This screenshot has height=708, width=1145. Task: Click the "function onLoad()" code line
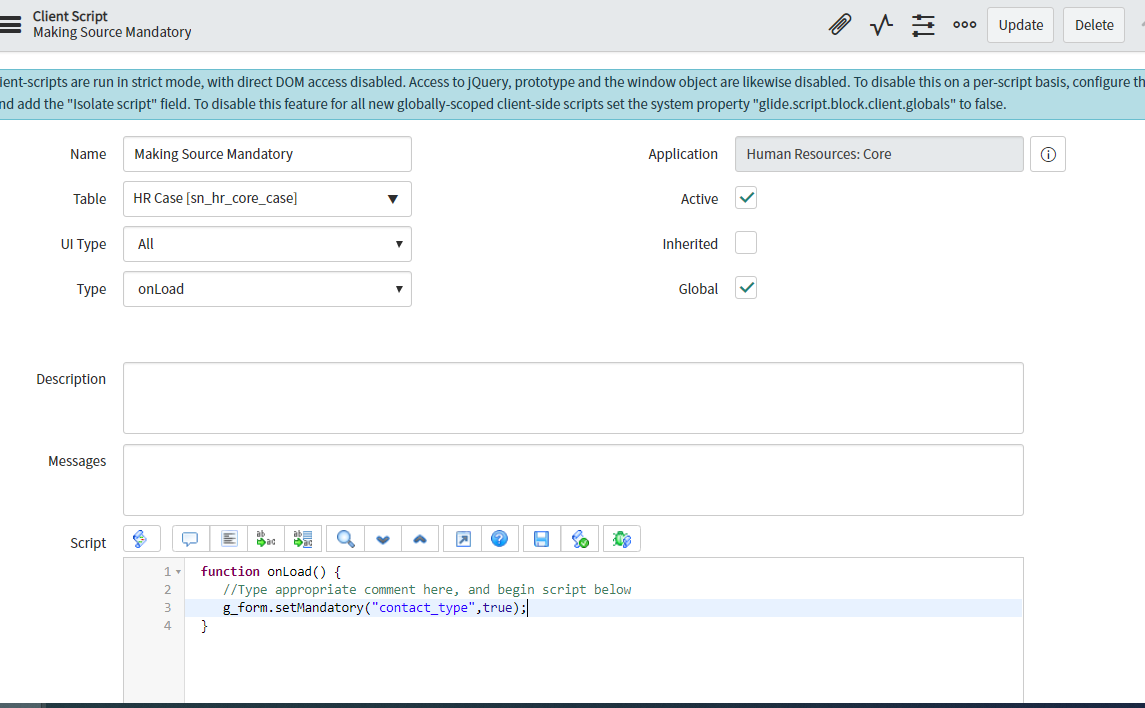pos(271,572)
